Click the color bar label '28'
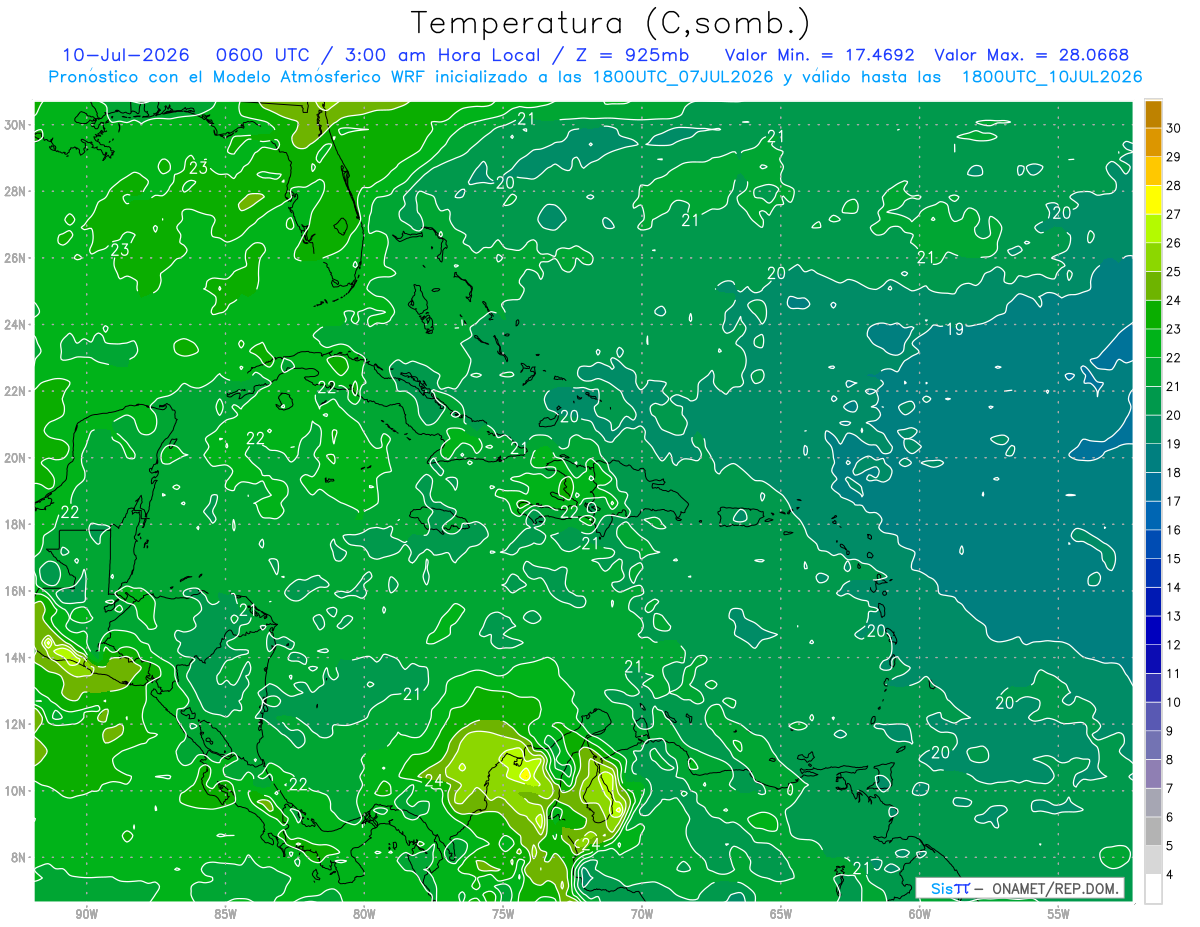Screen dimensions: 1200x927 1174,186
